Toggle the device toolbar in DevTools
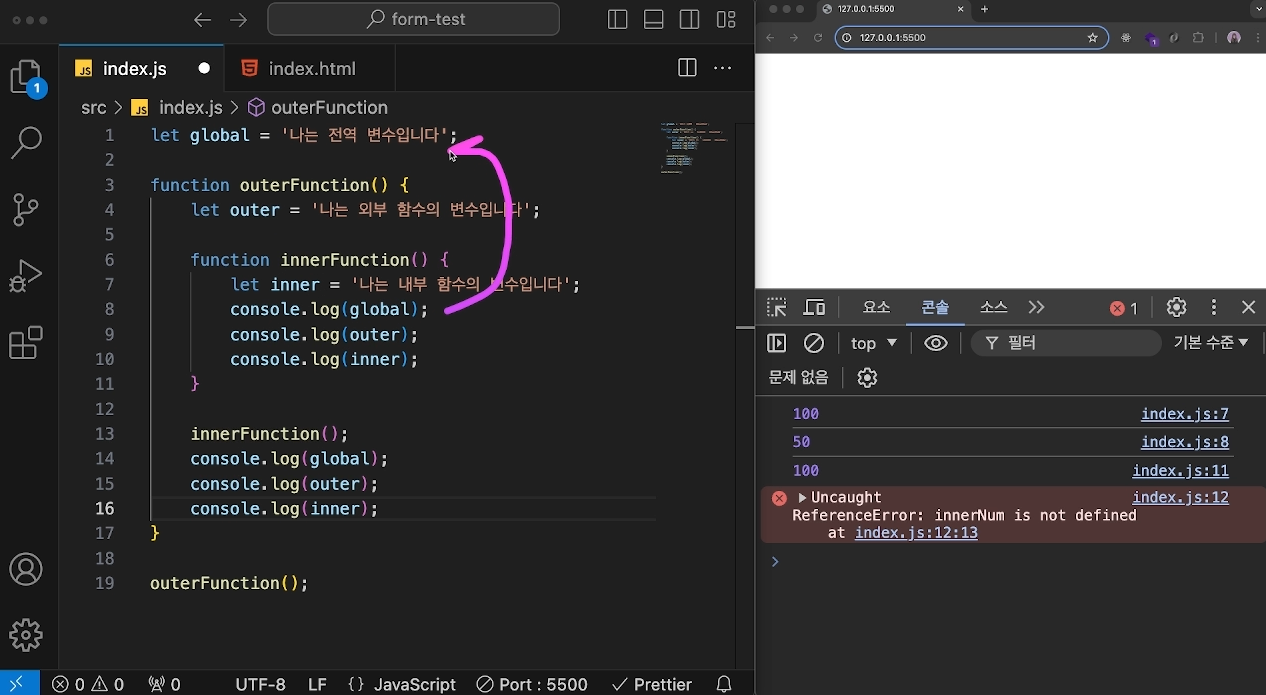Screen dimensions: 1266x695 point(815,307)
